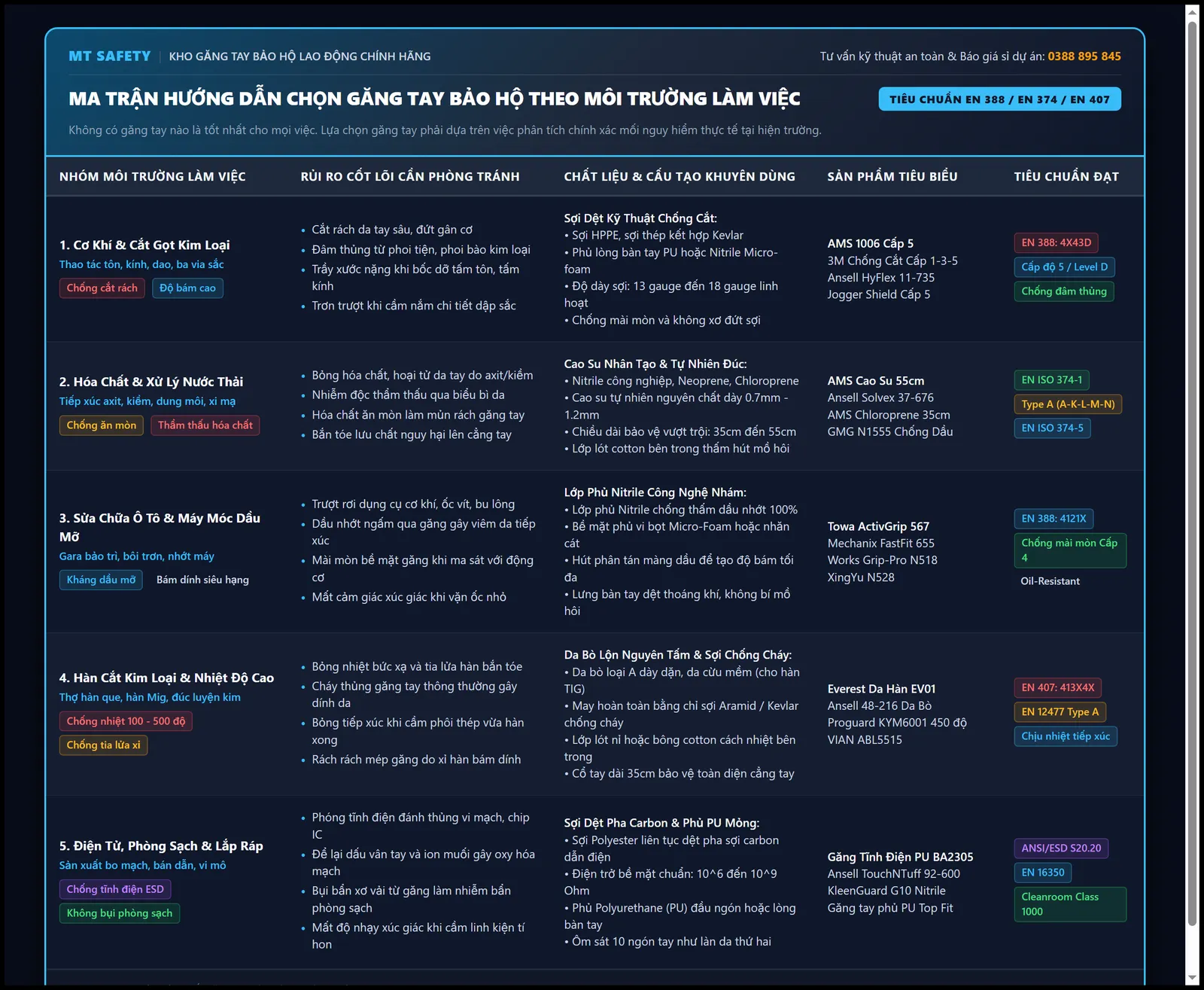Viewport: 1204px width, 990px height.
Task: Click the hotline number 0388 895 845
Action: [x=1084, y=56]
